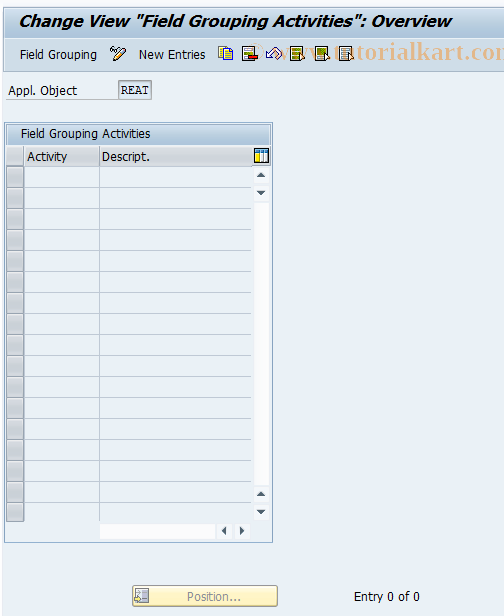Click first row Activity cell

62,177
